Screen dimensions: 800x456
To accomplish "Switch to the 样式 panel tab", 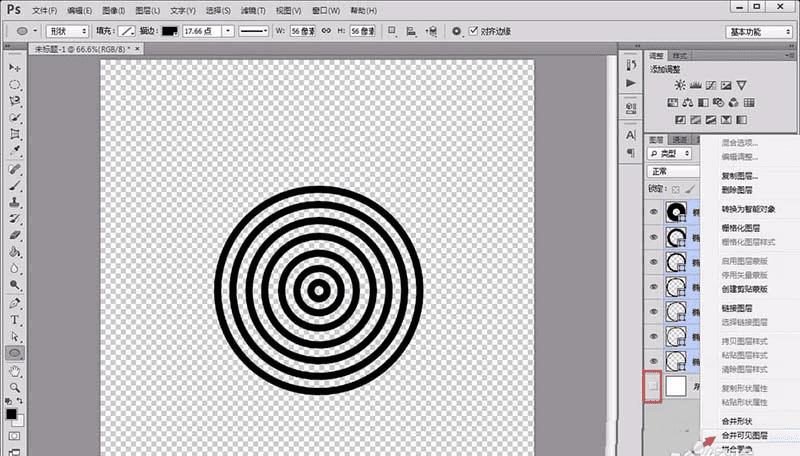I will coord(680,56).
